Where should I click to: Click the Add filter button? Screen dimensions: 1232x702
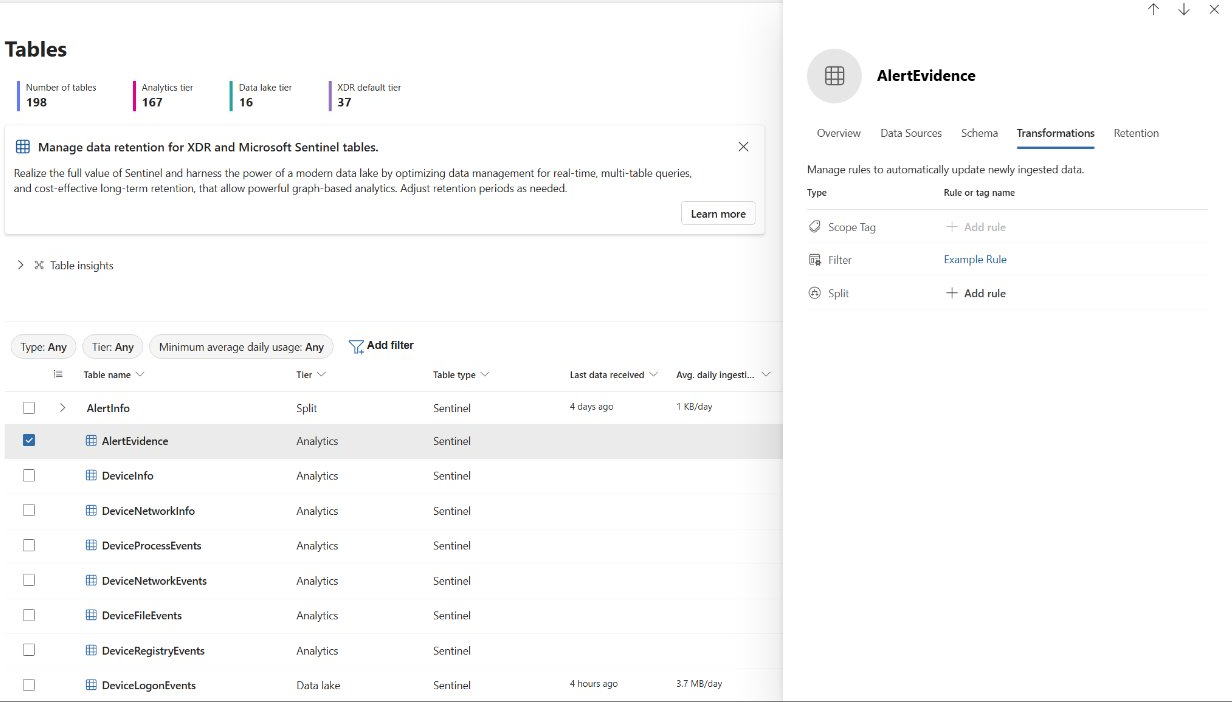pyautogui.click(x=381, y=346)
